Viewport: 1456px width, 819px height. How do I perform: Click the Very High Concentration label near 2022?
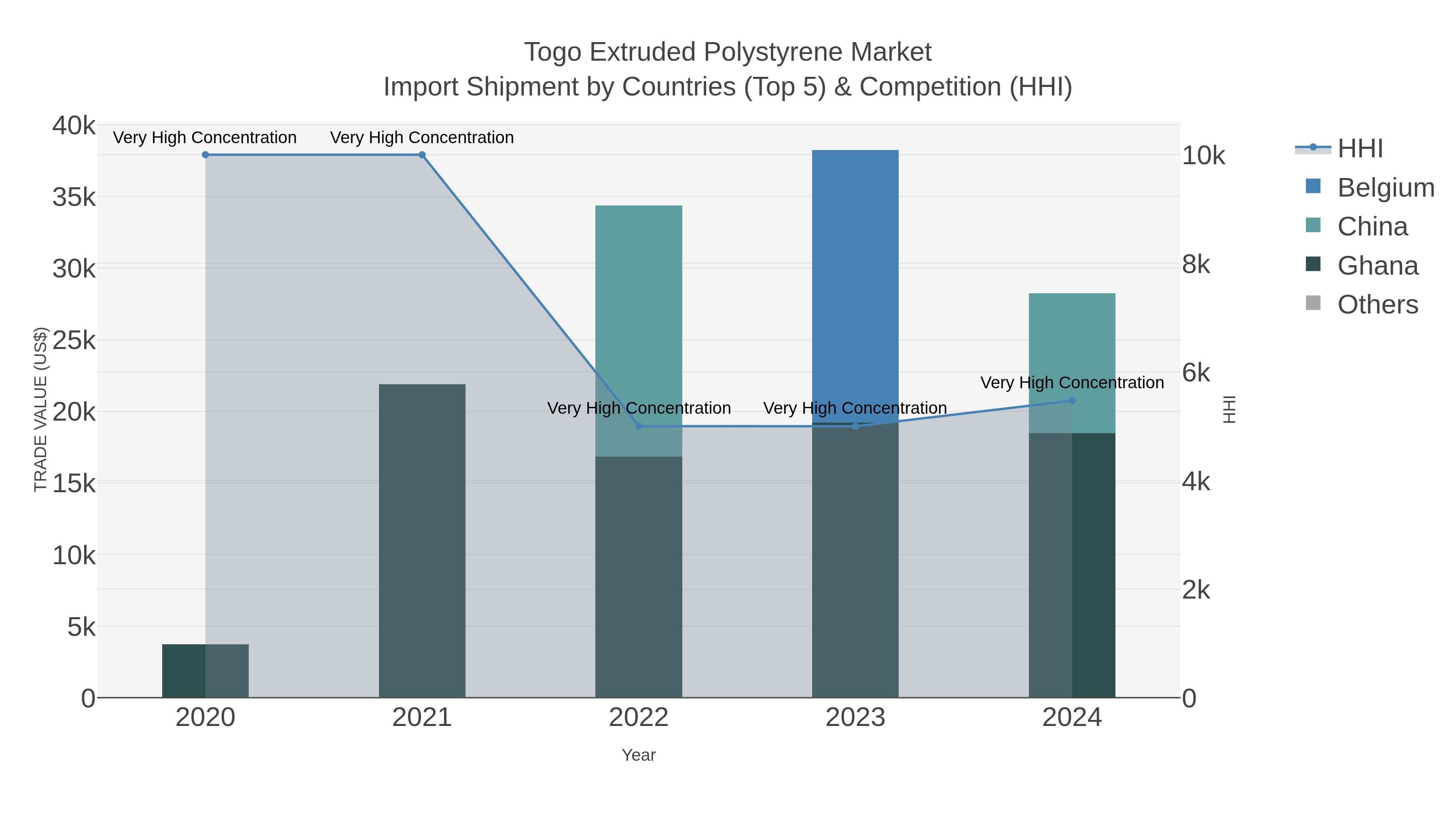(639, 408)
